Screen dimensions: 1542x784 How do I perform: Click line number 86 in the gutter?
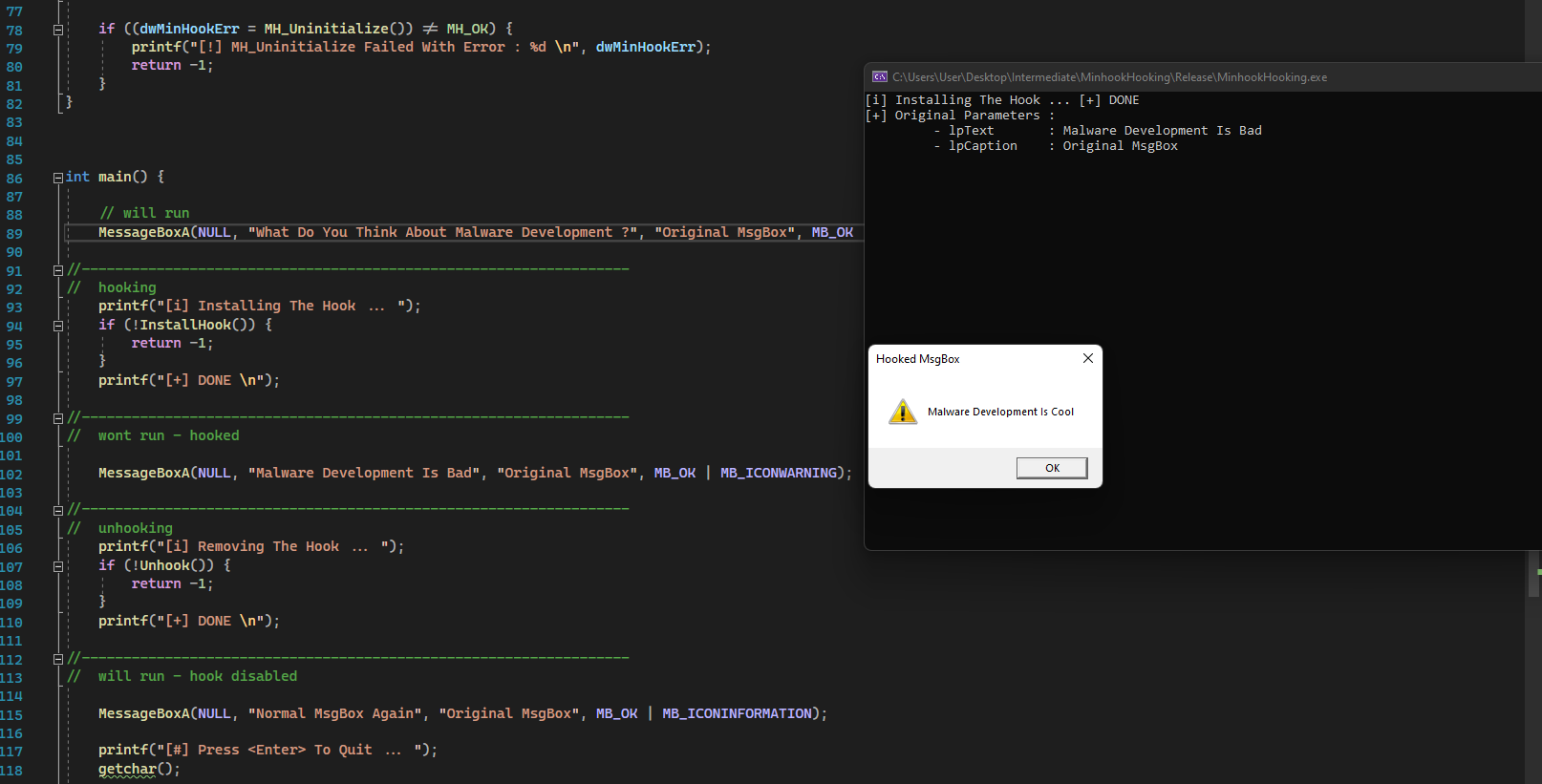point(14,179)
